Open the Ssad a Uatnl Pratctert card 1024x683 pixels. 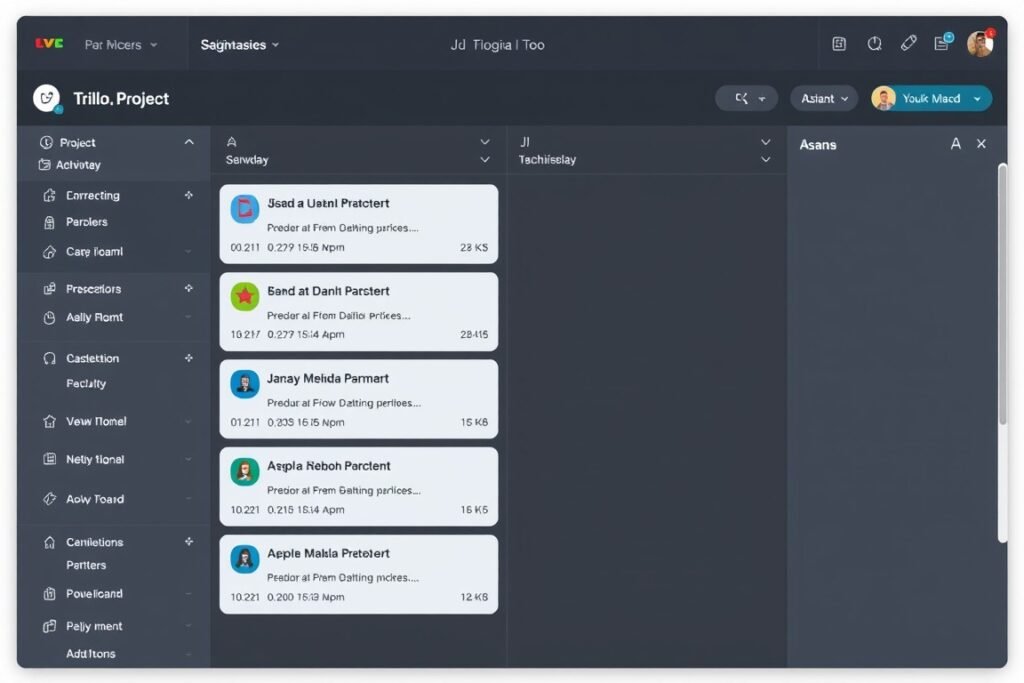click(359, 224)
